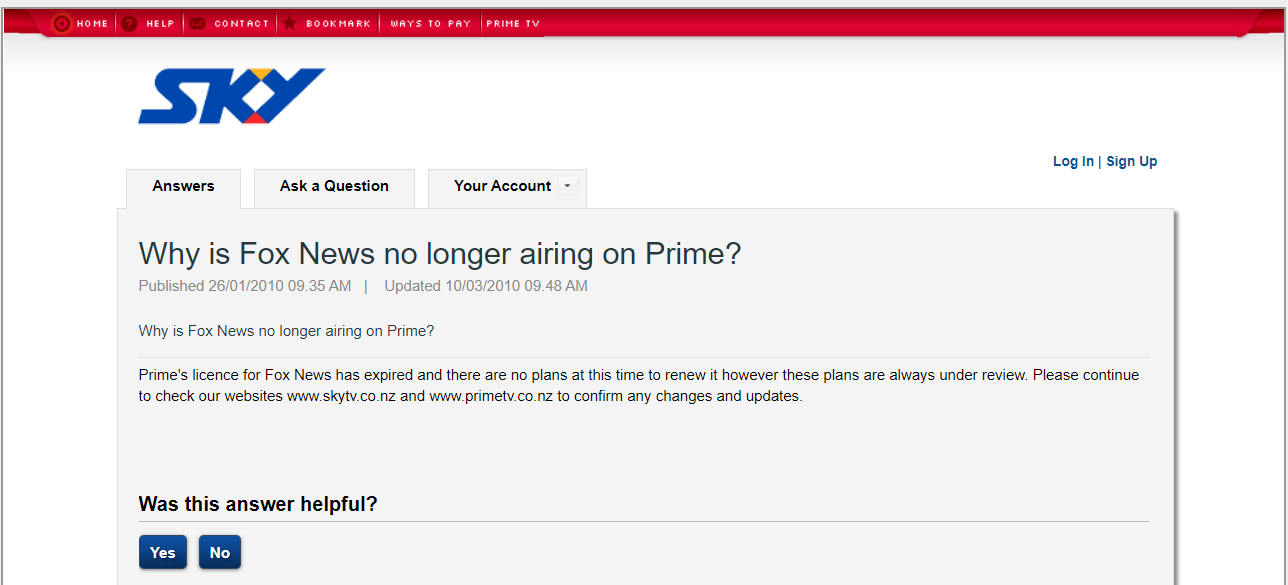Open the Prime TV link

513,24
